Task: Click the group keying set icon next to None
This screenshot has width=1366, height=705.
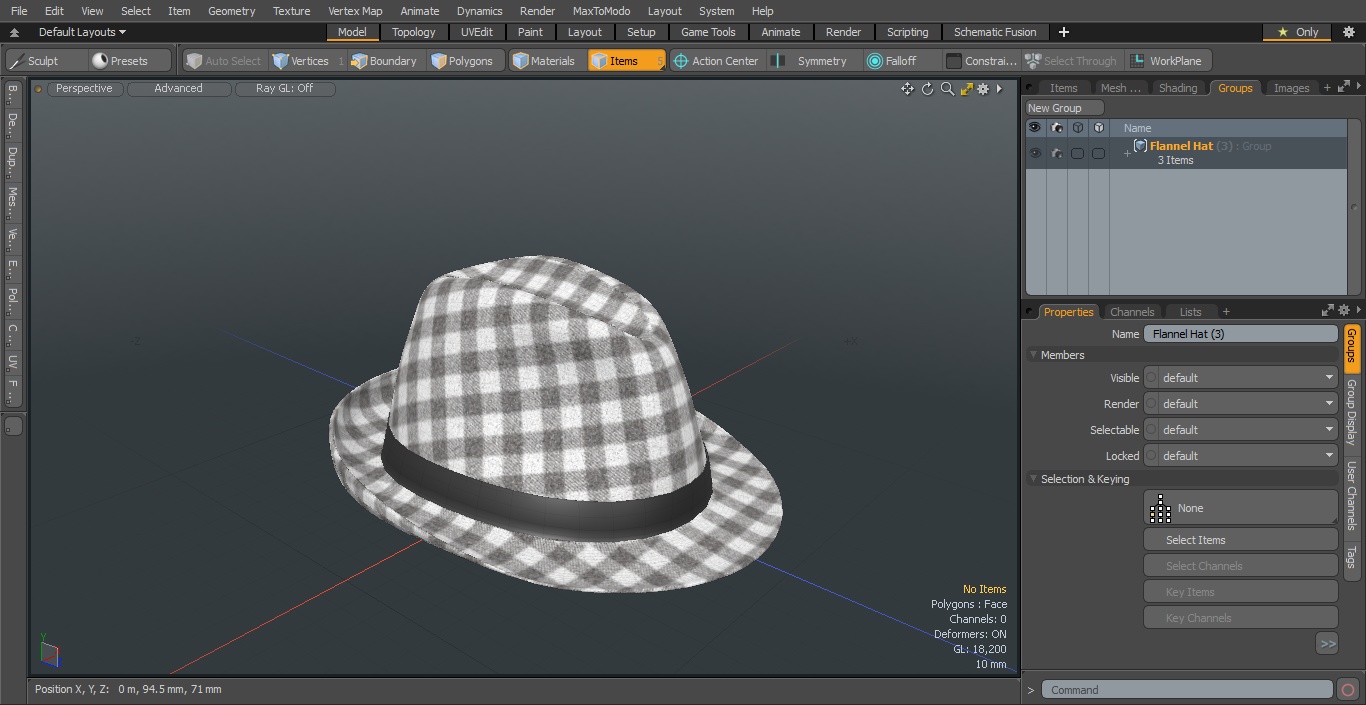Action: tap(1160, 508)
